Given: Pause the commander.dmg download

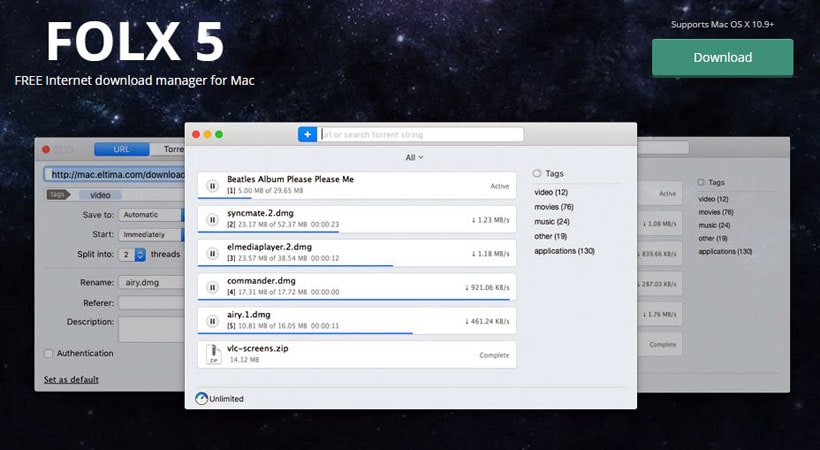Looking at the screenshot, I should [212, 287].
